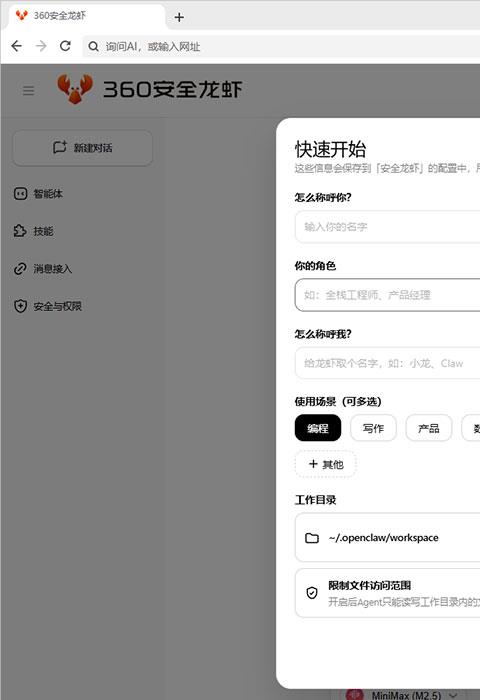This screenshot has width=480, height=700.
Task: Start a new conversation with 新建对话 button
Action: pos(83,148)
